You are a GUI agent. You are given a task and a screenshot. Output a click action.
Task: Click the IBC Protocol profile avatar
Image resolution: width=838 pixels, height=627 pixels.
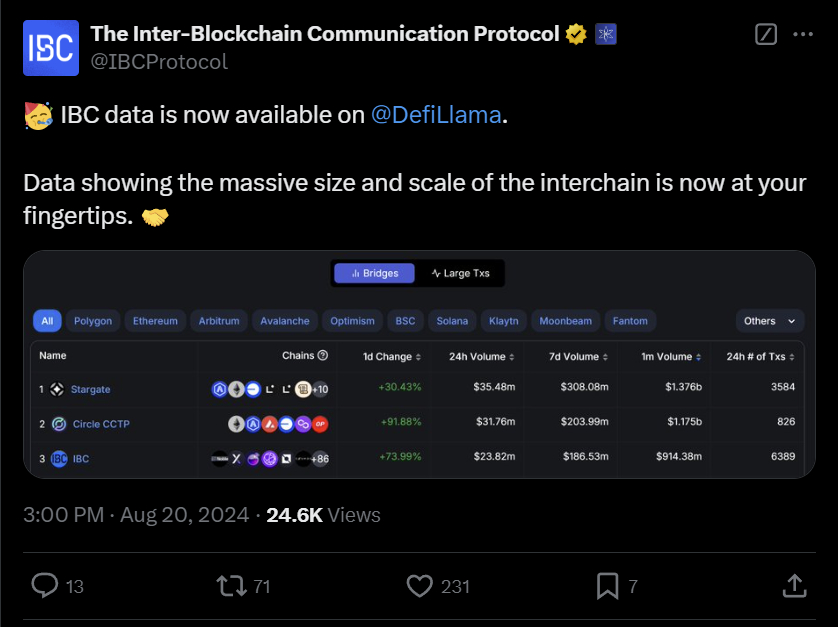(x=49, y=48)
